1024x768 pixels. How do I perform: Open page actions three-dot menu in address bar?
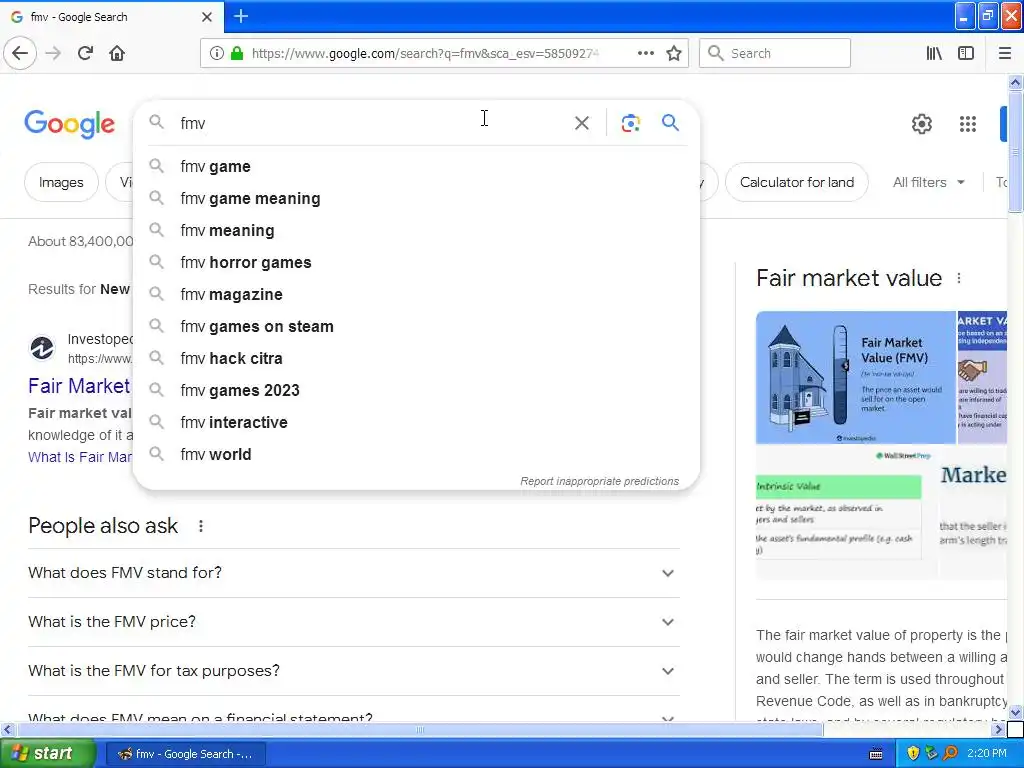pos(645,54)
